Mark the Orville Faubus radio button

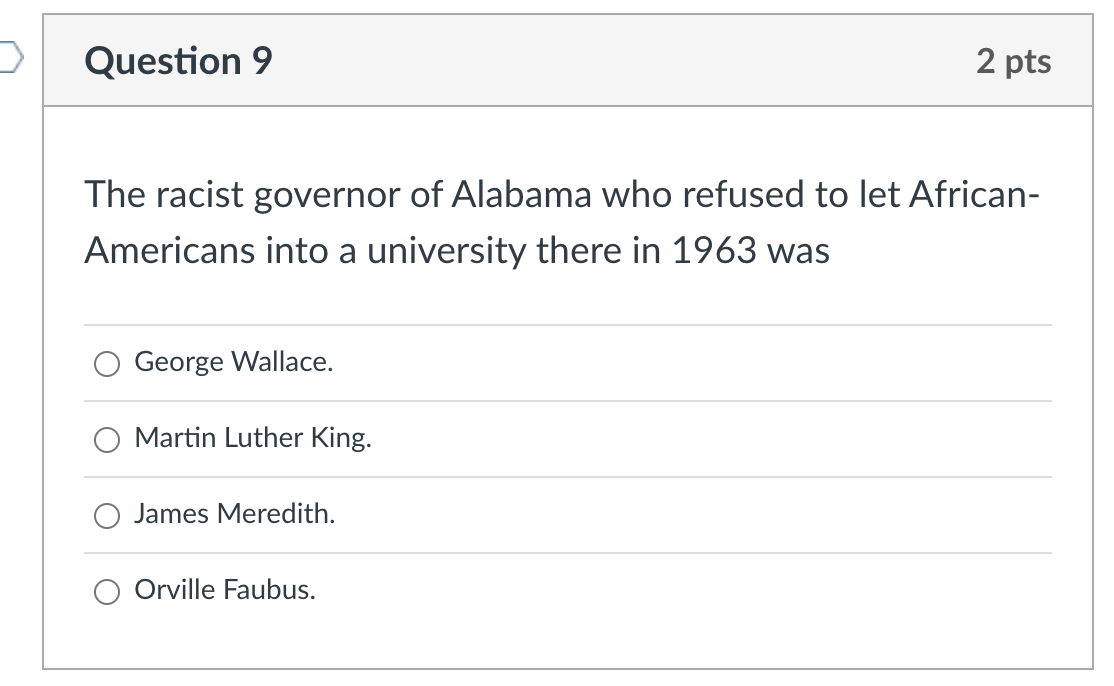(107, 592)
